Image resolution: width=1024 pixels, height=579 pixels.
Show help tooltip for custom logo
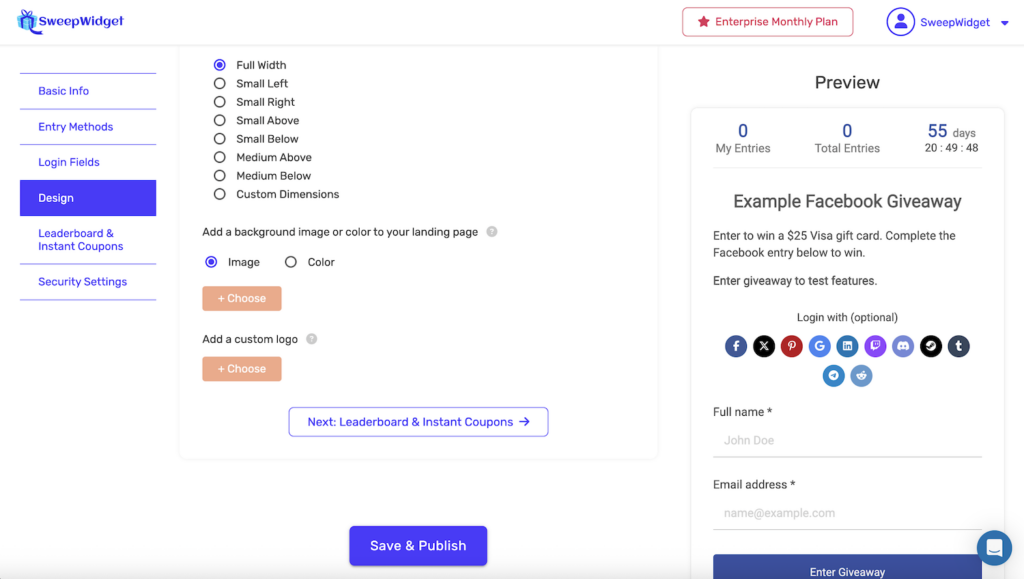[311, 339]
